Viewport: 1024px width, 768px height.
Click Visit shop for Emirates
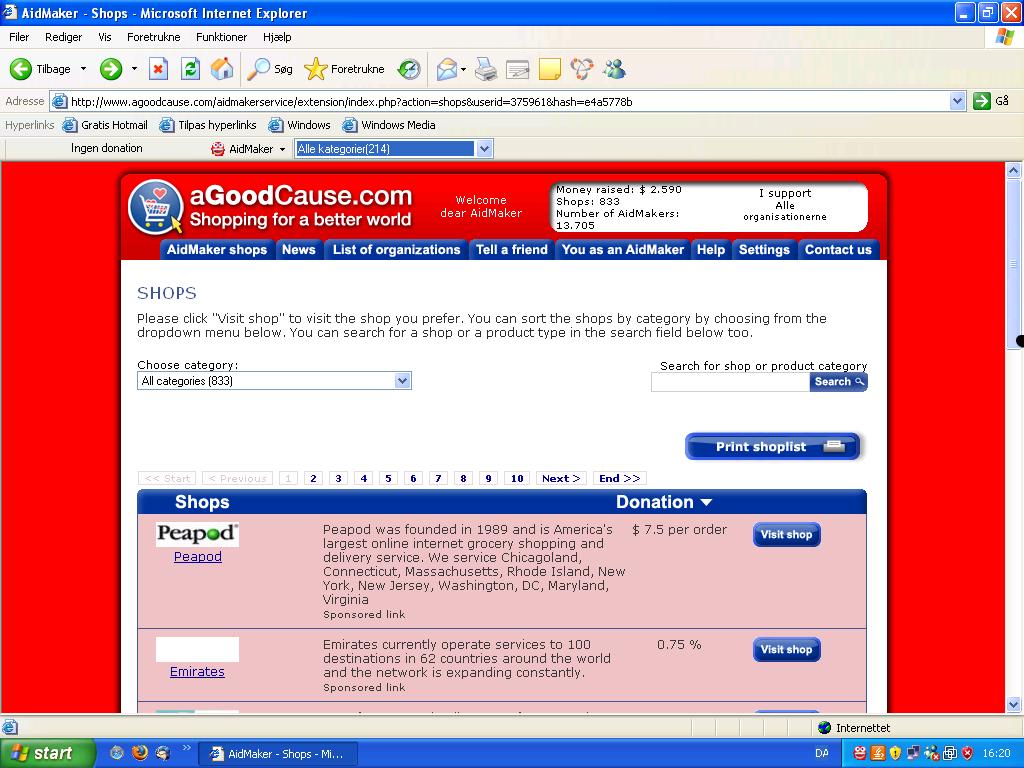coord(786,650)
